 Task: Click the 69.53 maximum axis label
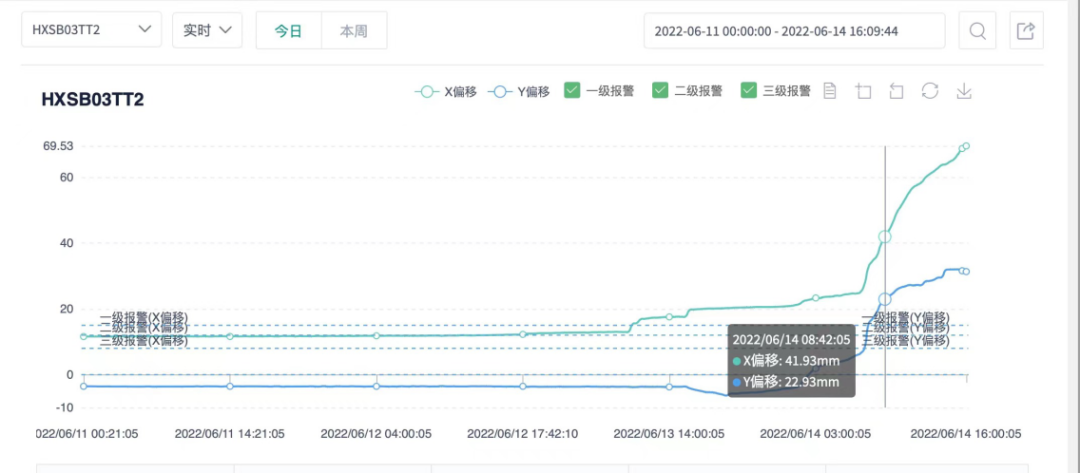[58, 146]
